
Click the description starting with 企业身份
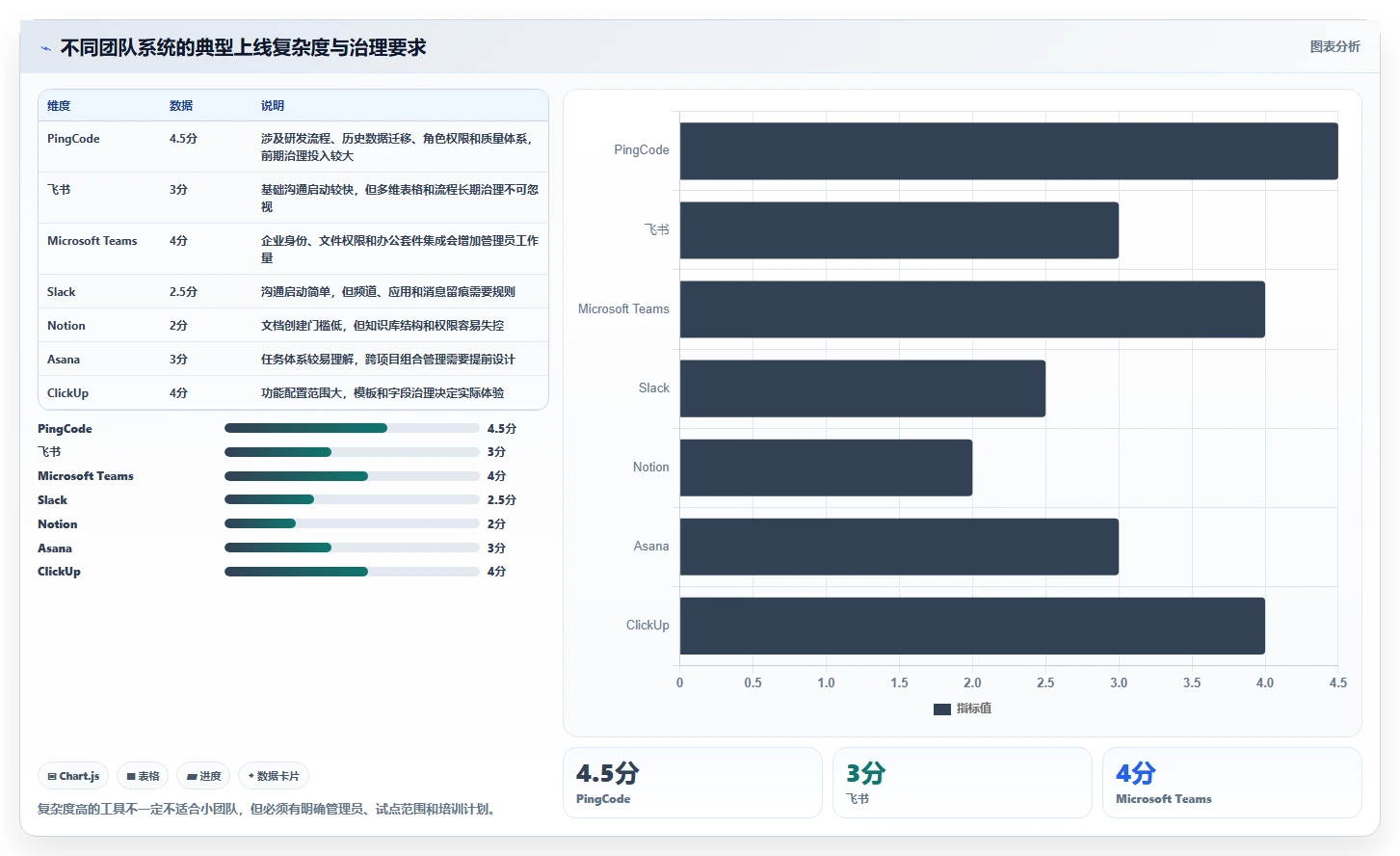(399, 250)
